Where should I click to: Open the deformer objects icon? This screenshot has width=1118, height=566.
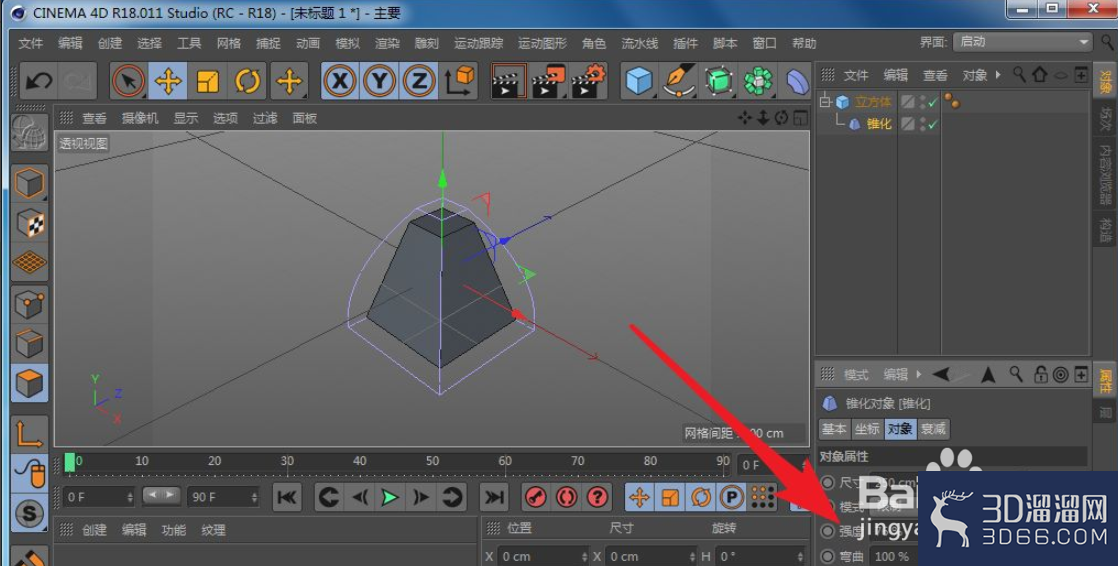pyautogui.click(x=797, y=81)
